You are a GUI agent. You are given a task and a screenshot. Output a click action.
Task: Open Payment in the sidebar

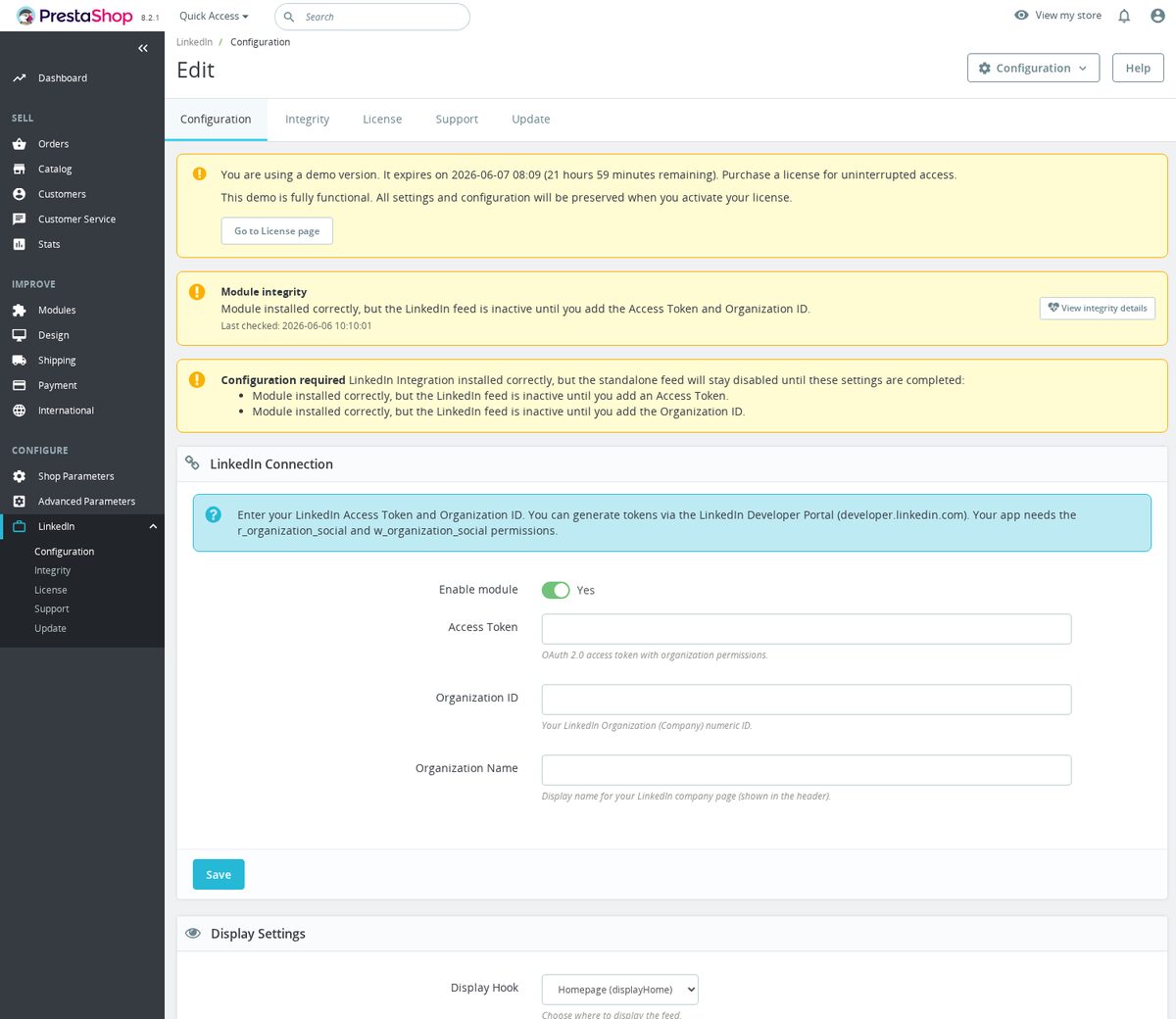click(x=58, y=386)
